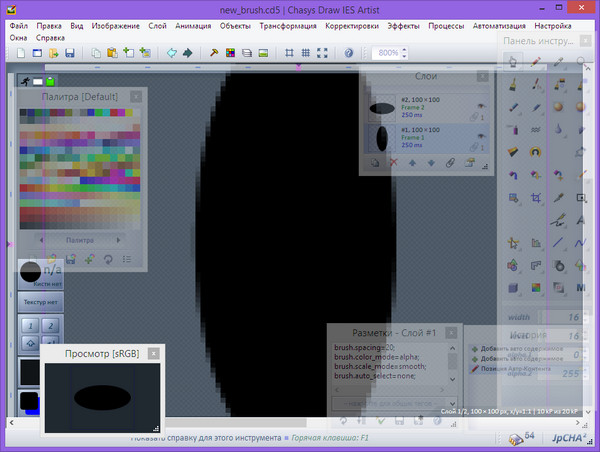Click the Undo arrow in toolbar
This screenshot has height=452, width=600.
pyautogui.click(x=171, y=52)
